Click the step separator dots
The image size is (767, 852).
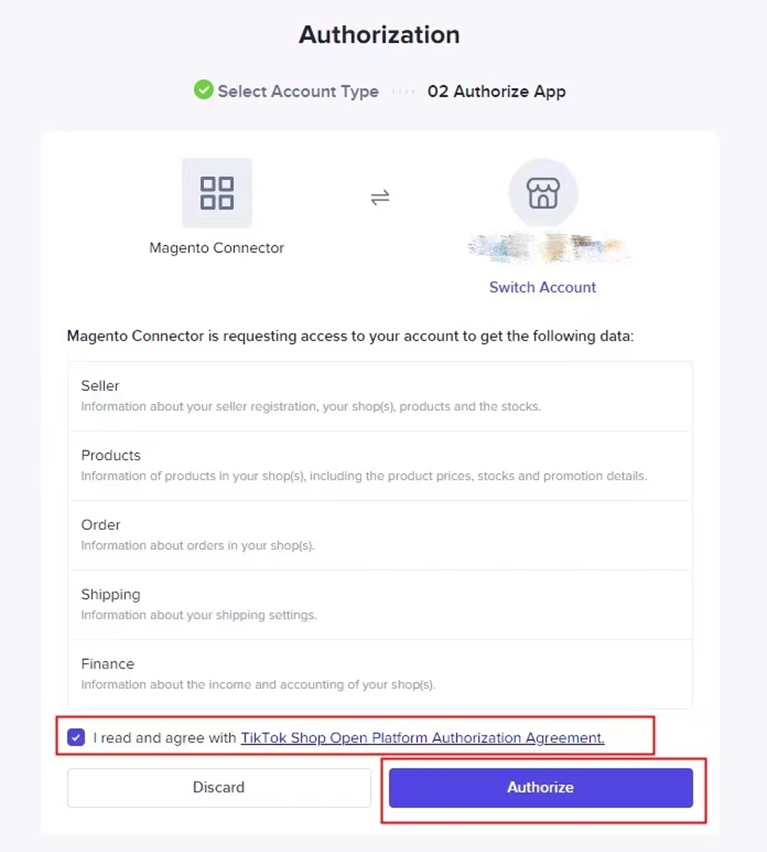403,91
